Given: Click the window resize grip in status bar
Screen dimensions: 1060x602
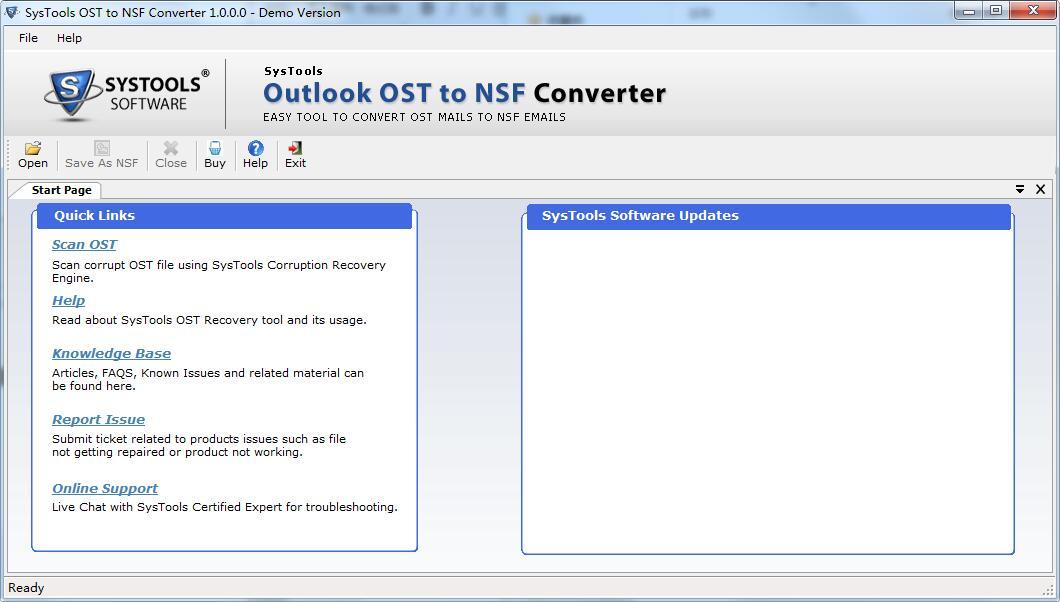Looking at the screenshot, I should [x=1049, y=590].
